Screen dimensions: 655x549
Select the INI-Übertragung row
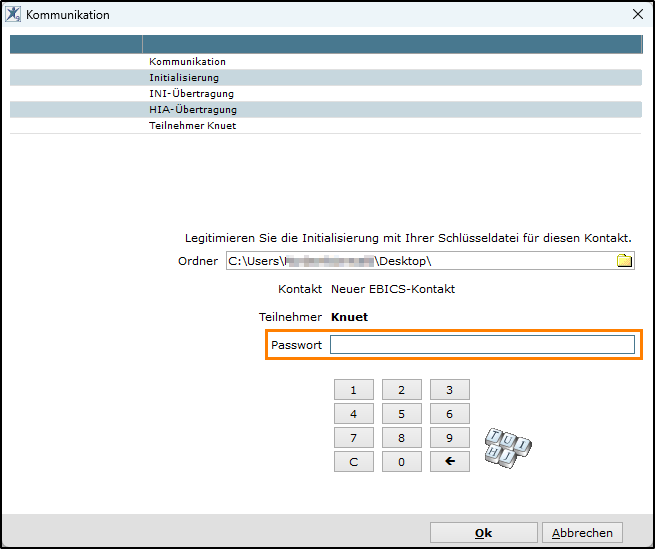click(x=326, y=94)
